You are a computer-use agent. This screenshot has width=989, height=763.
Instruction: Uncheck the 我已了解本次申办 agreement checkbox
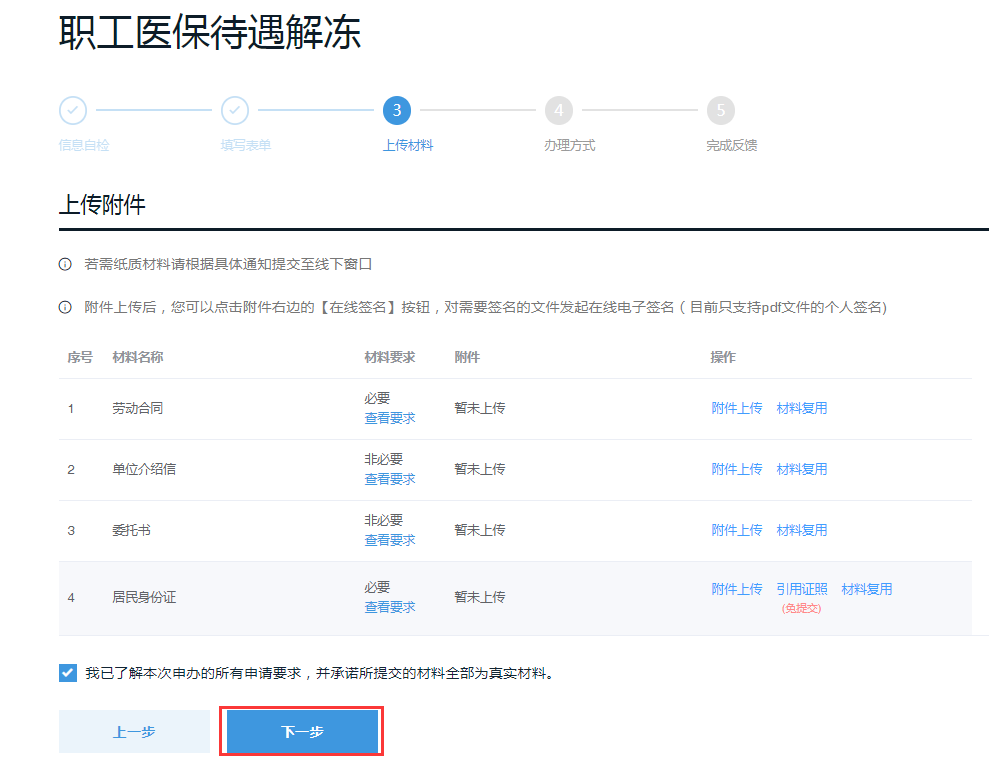(x=68, y=673)
